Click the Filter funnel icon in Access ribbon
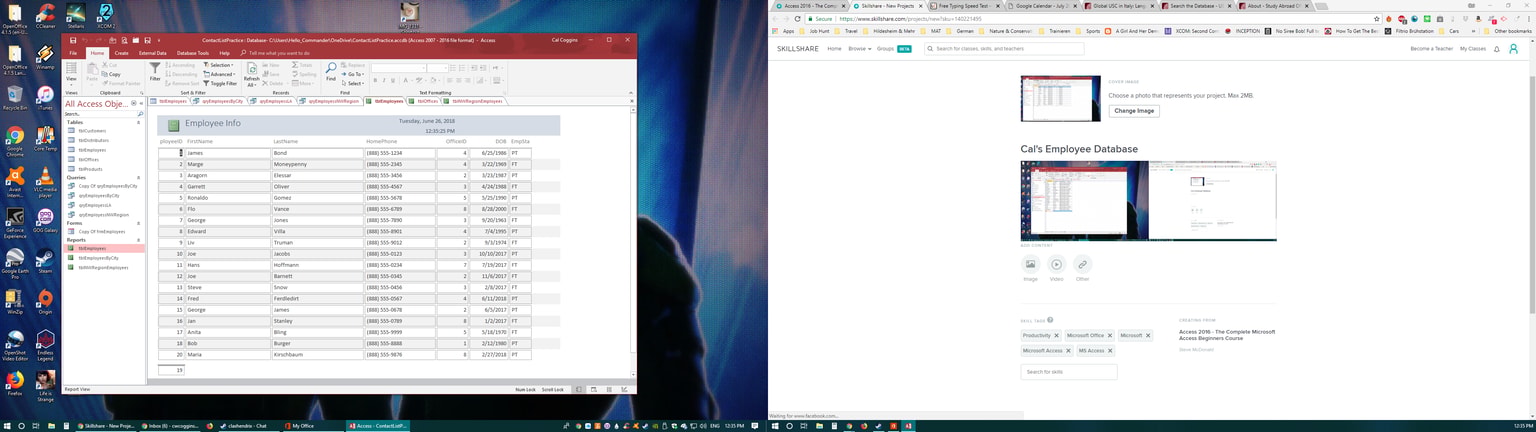Viewport: 1536px width, 432px height. click(x=155, y=72)
